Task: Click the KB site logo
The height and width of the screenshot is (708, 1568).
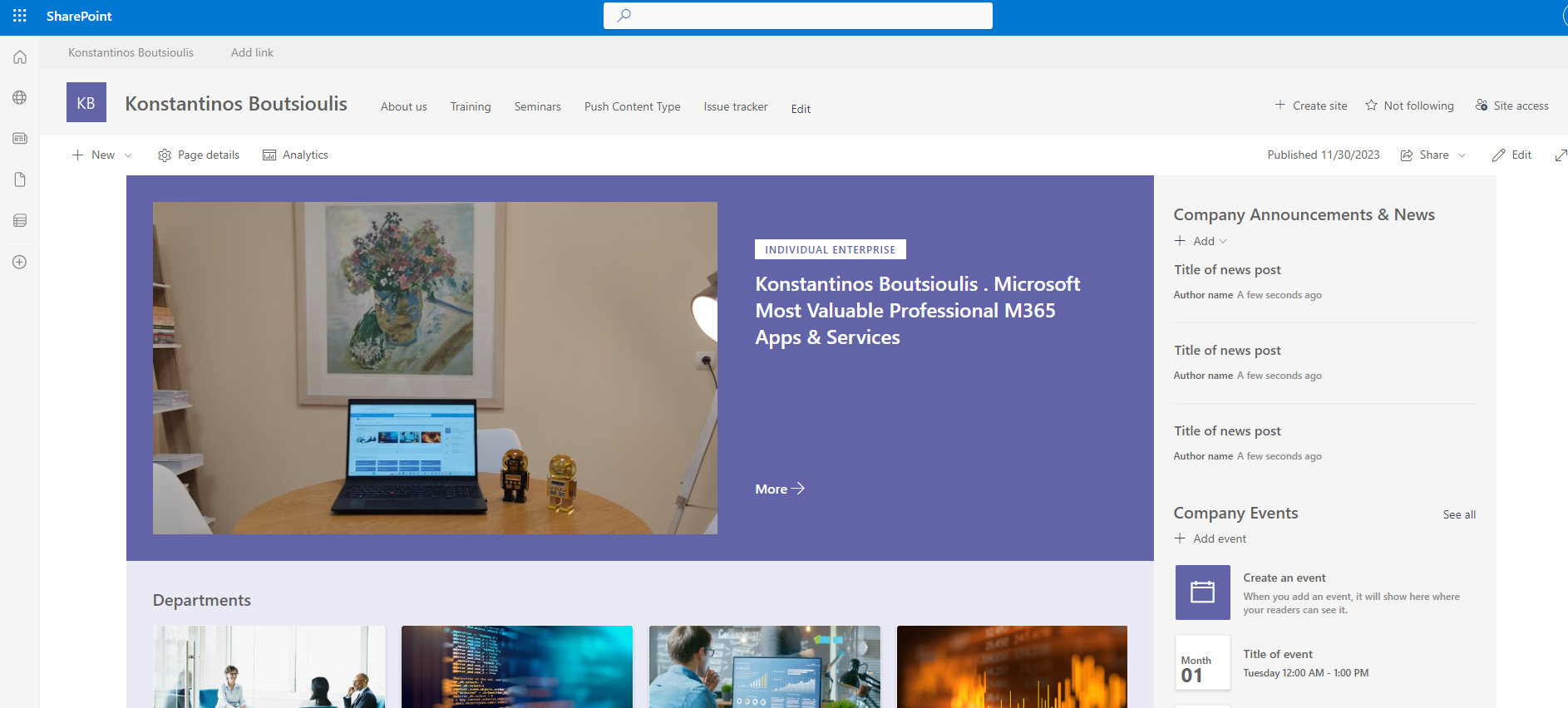Action: (x=86, y=102)
